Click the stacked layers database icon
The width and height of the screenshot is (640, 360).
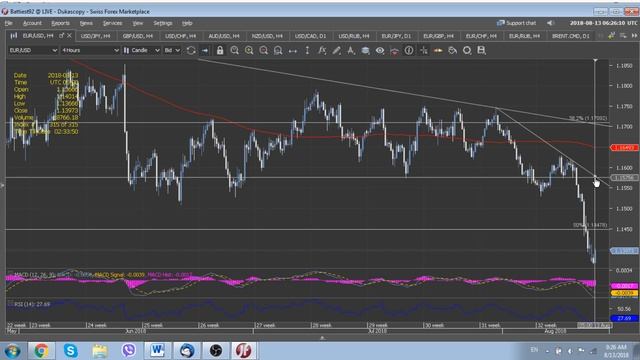(x=365, y=51)
